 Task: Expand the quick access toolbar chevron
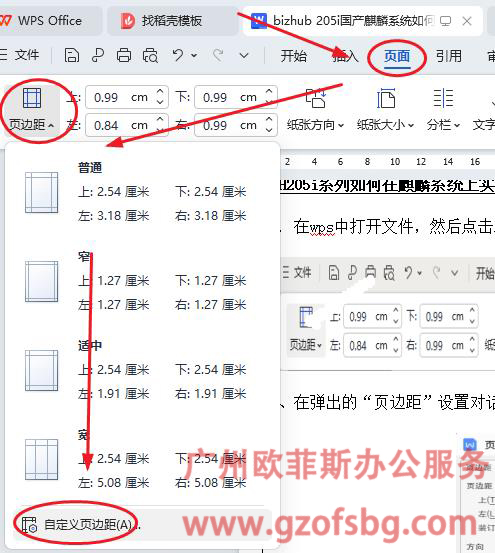pos(244,56)
